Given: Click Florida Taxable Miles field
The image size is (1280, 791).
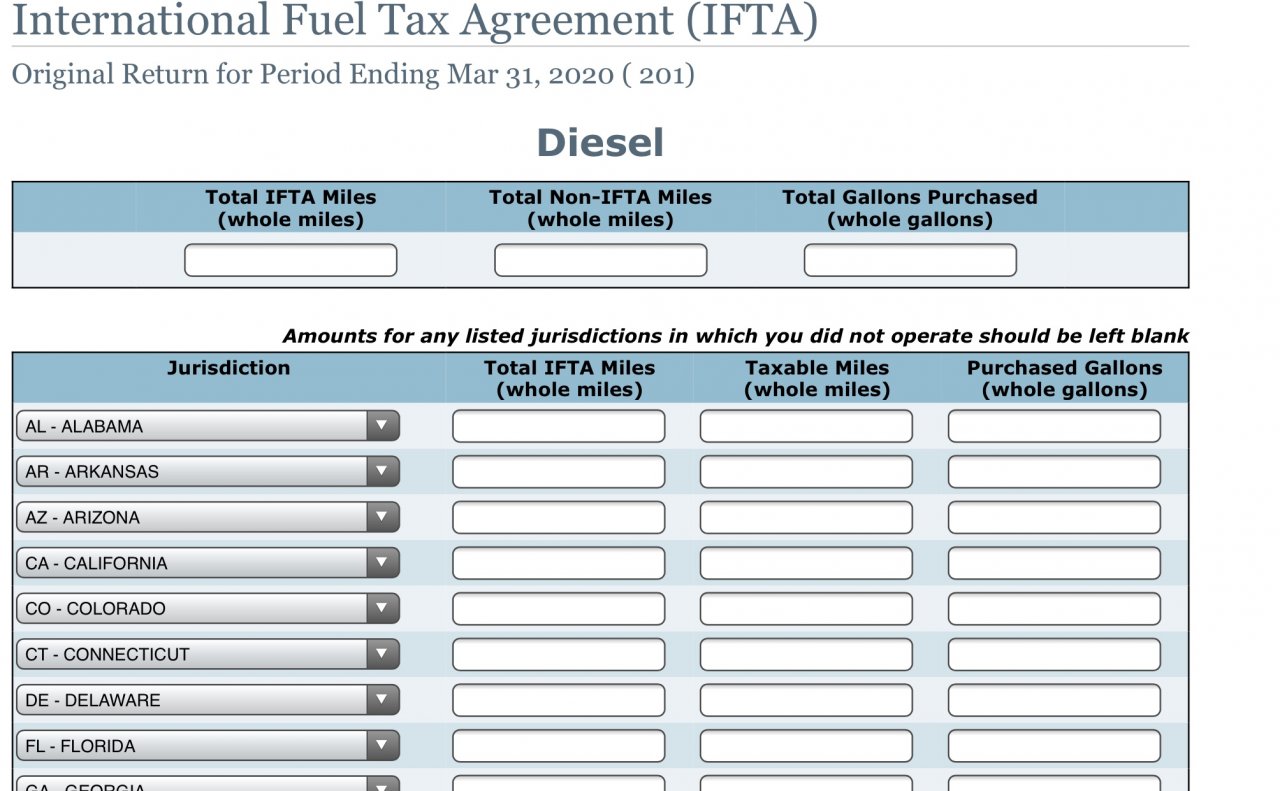Looking at the screenshot, I should coord(806,746).
